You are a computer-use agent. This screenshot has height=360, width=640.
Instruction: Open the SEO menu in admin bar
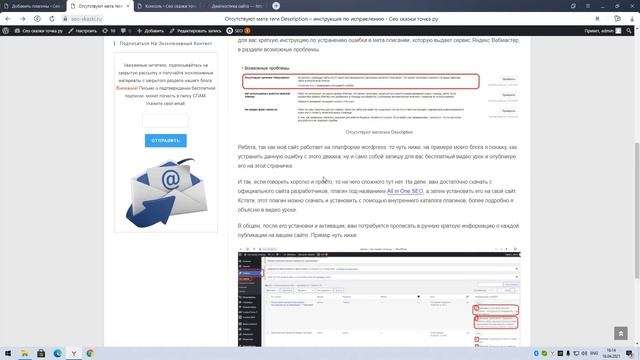(x=238, y=31)
